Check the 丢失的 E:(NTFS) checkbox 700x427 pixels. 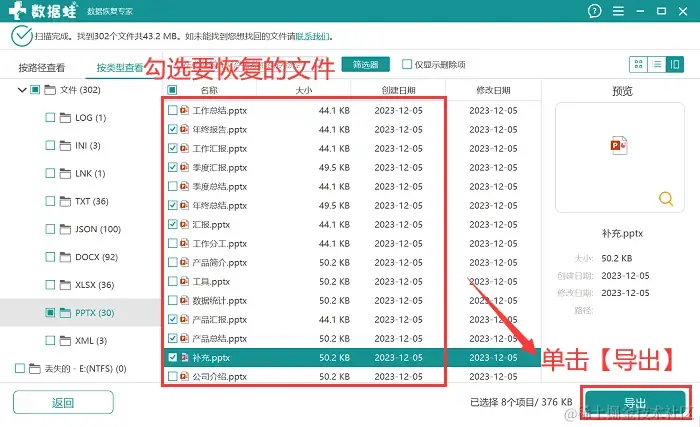[20, 368]
